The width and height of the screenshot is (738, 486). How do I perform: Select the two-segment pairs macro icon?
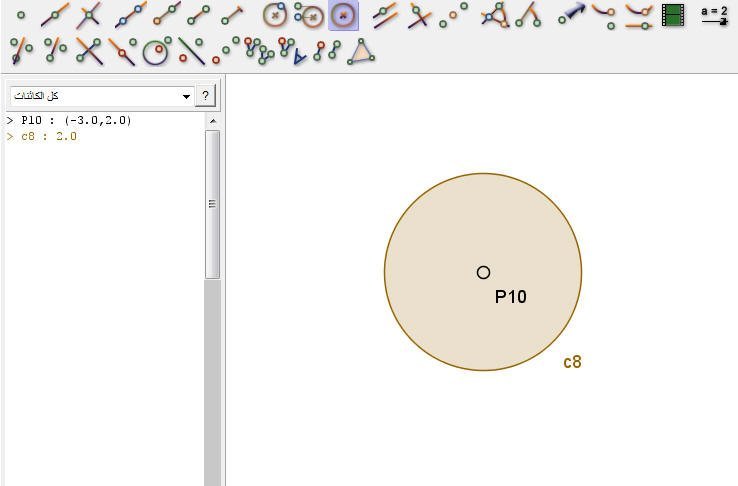pos(328,50)
